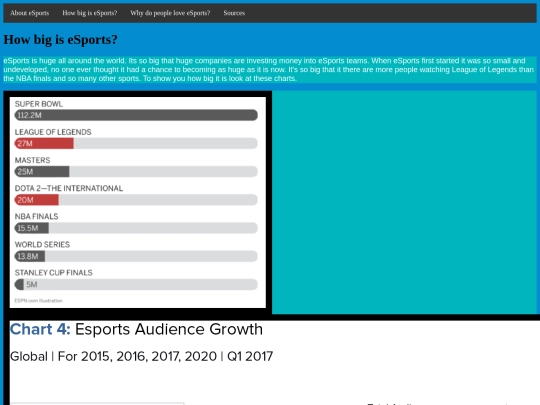Click the NBA FINALS label
540x405 pixels.
(x=37, y=217)
